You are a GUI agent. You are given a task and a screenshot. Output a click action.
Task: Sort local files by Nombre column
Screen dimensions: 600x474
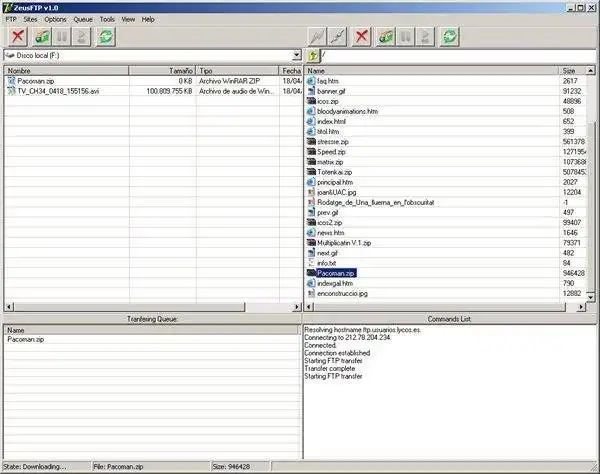point(67,71)
